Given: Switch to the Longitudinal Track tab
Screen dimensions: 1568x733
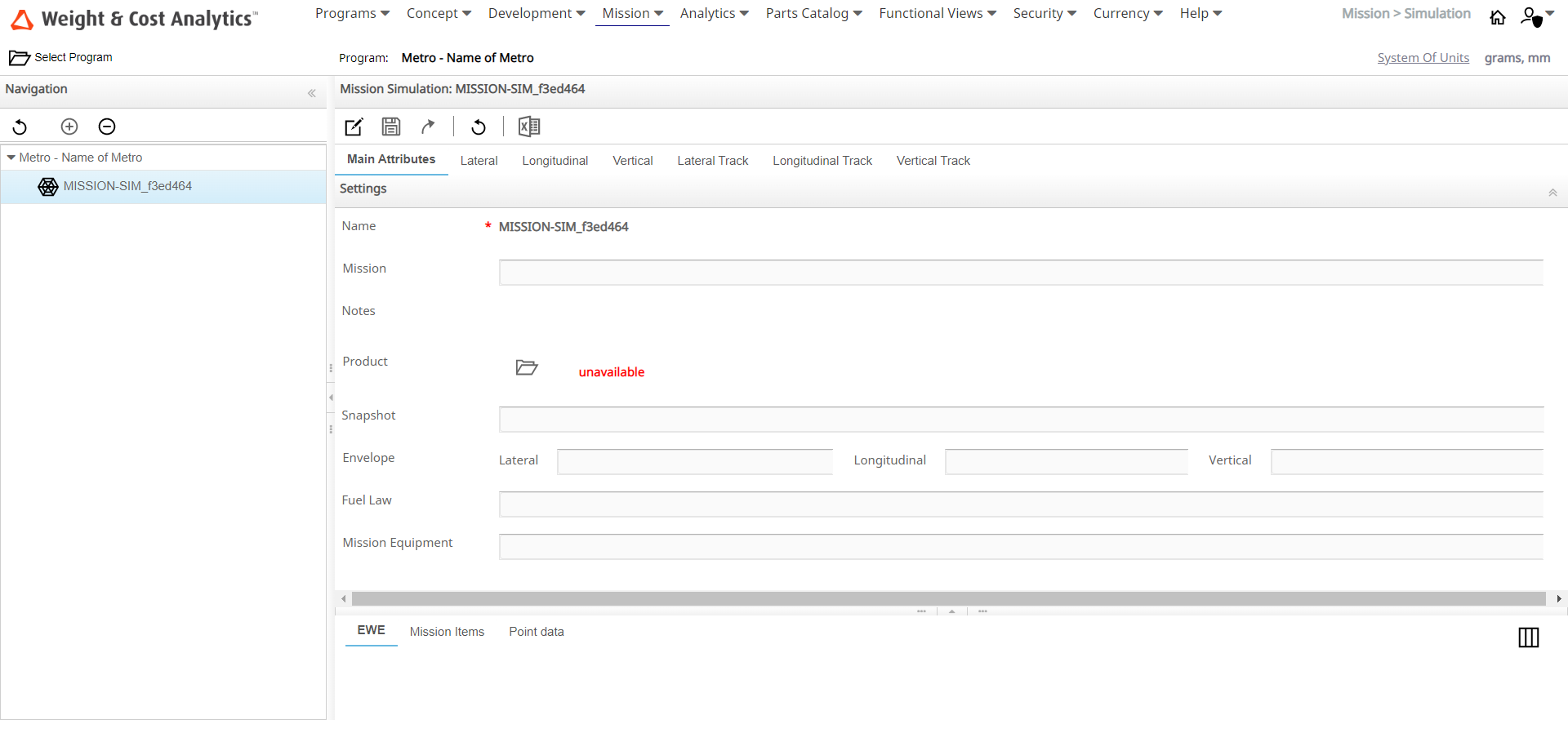Looking at the screenshot, I should [822, 161].
